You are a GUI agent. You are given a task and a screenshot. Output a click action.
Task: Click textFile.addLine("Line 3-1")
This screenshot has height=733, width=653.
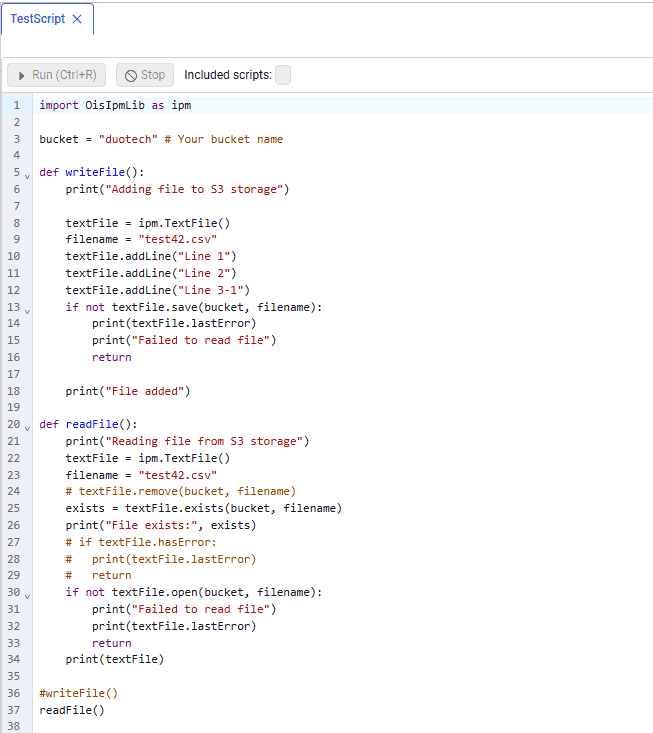click(x=158, y=290)
